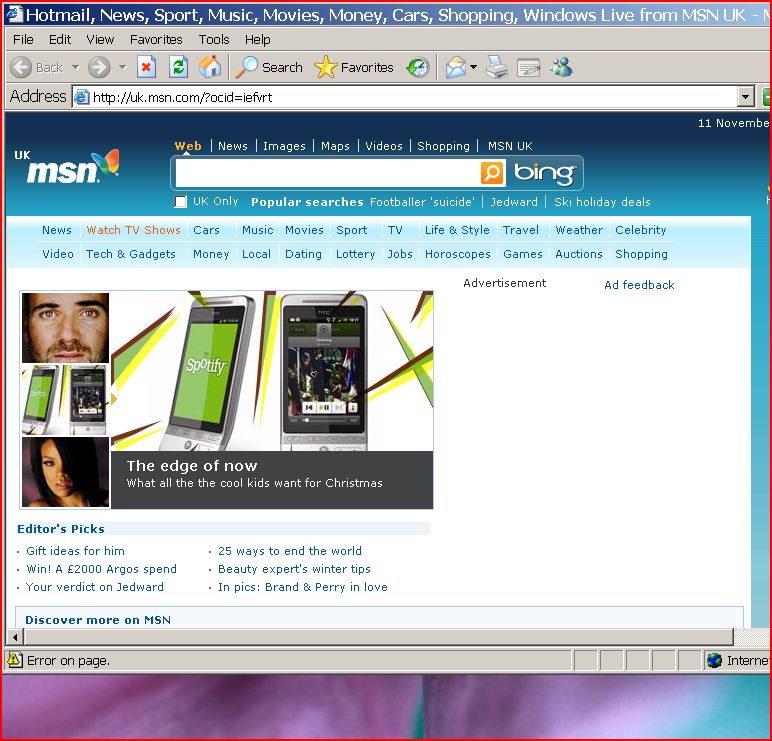Open Win! A £2000 Argos spend link
This screenshot has height=741, width=772.
[x=101, y=569]
